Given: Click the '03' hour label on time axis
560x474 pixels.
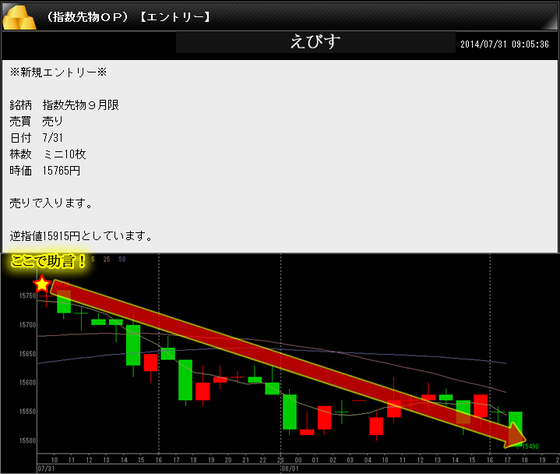Looking at the screenshot, I should point(350,460).
